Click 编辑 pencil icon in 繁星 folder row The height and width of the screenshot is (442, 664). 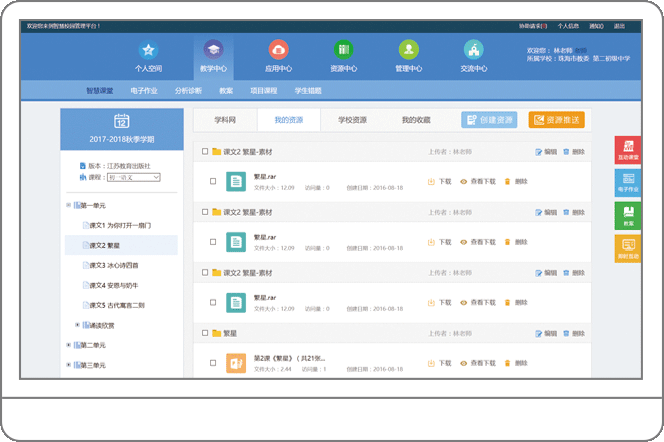click(538, 334)
